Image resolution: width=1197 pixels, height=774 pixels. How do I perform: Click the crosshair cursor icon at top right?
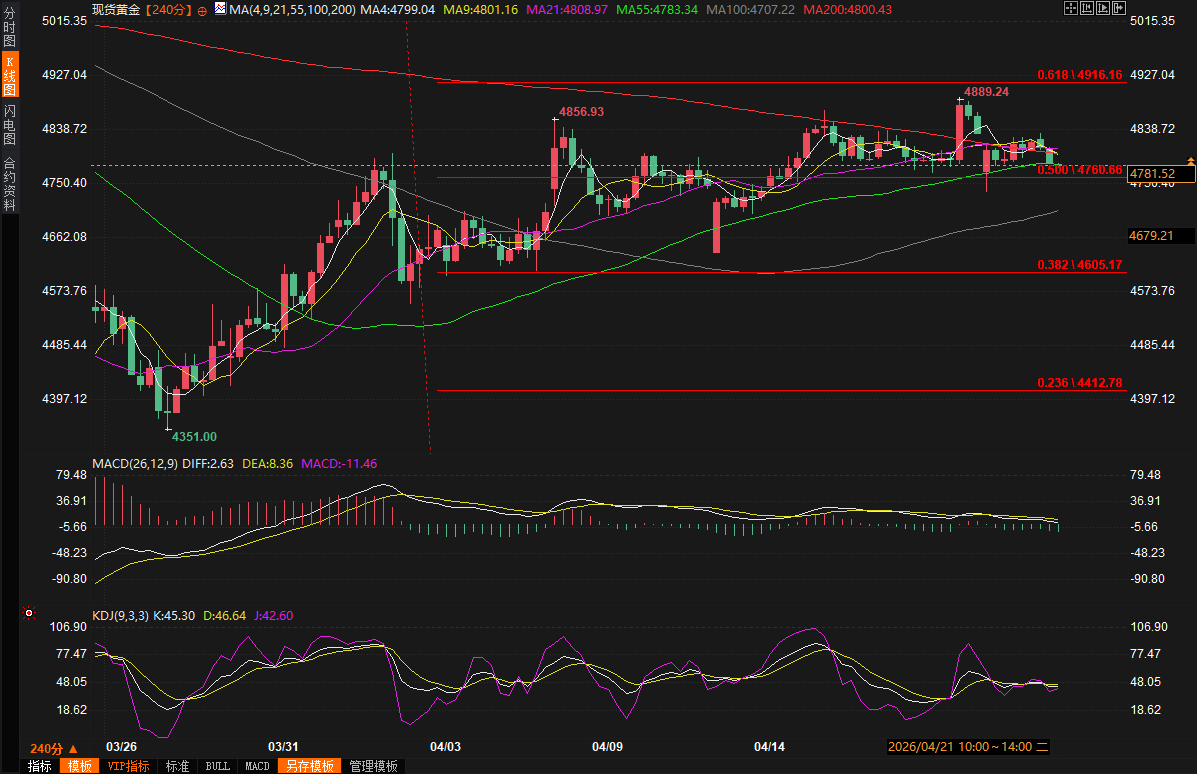coord(1071,8)
